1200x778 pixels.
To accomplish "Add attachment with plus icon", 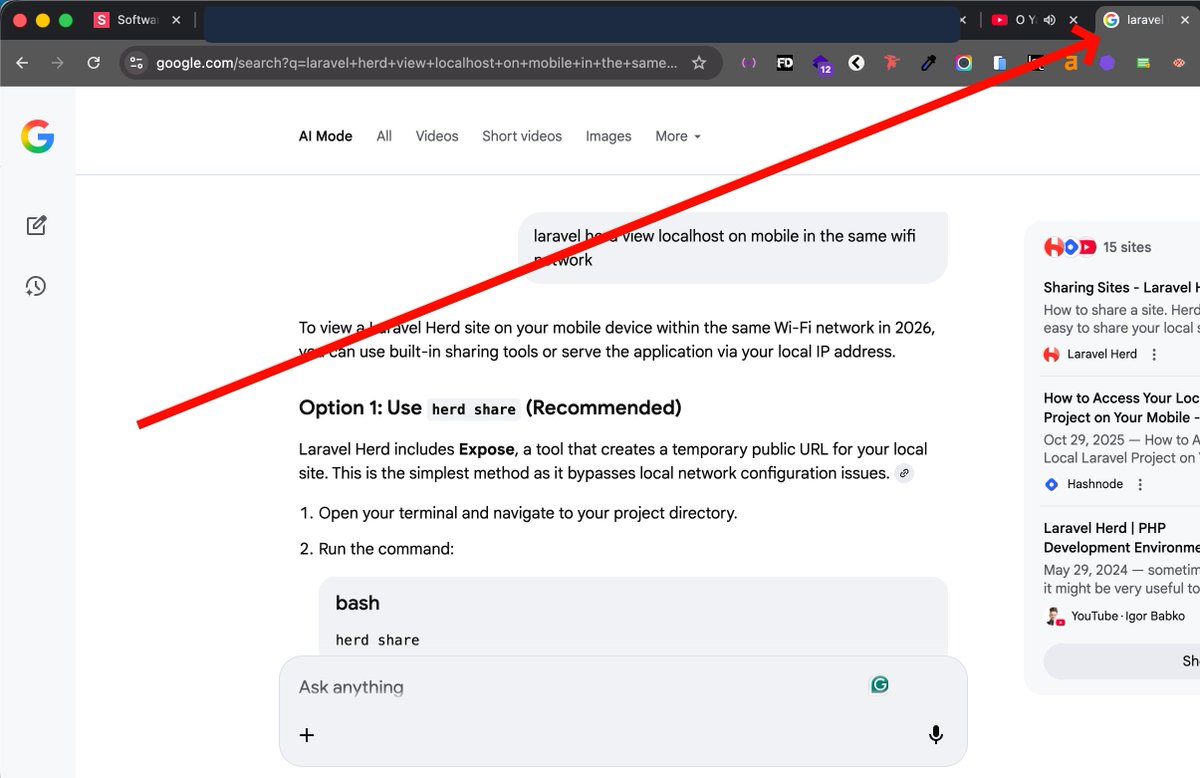I will (307, 735).
